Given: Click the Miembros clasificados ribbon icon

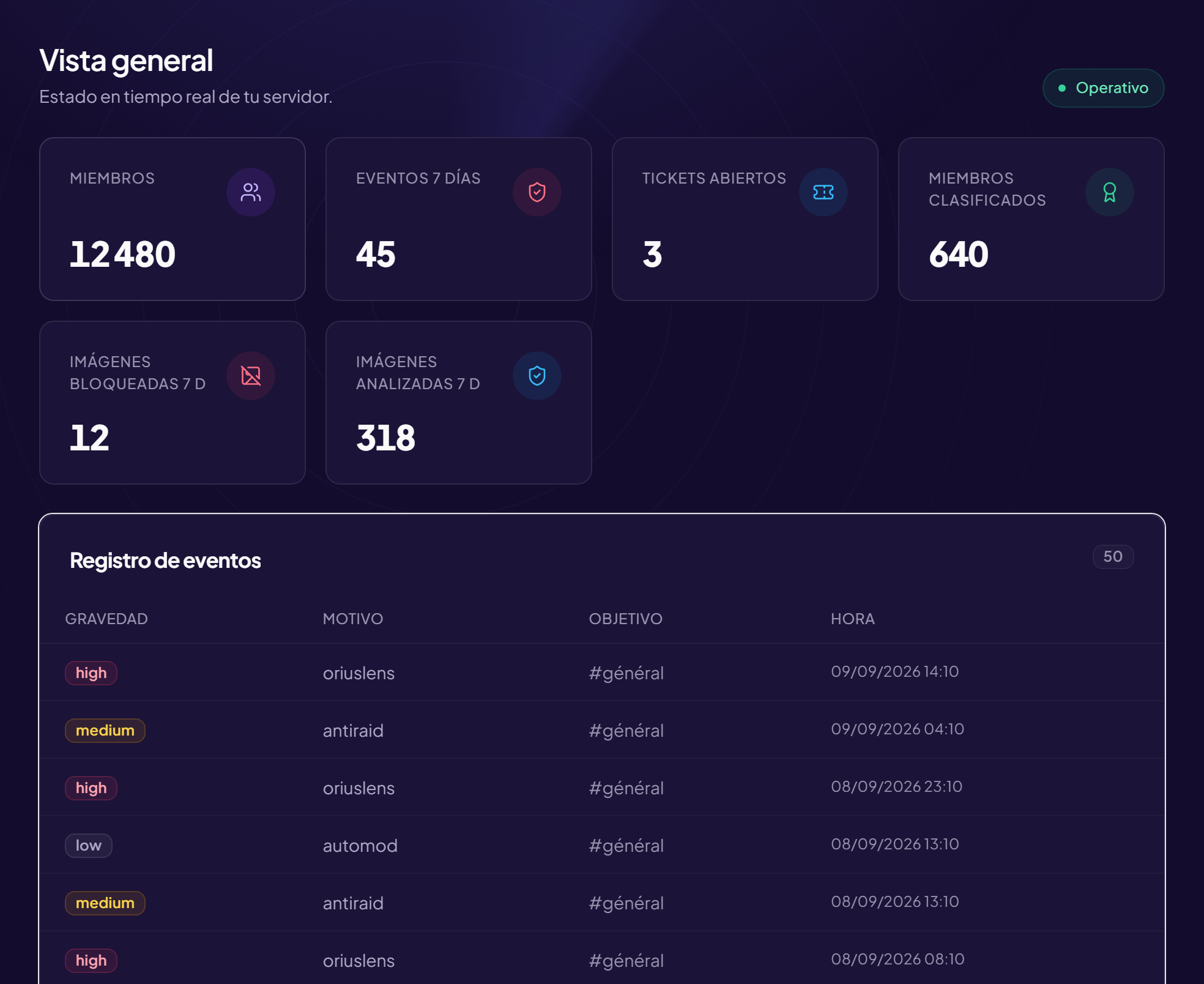Looking at the screenshot, I should tap(1110, 192).
